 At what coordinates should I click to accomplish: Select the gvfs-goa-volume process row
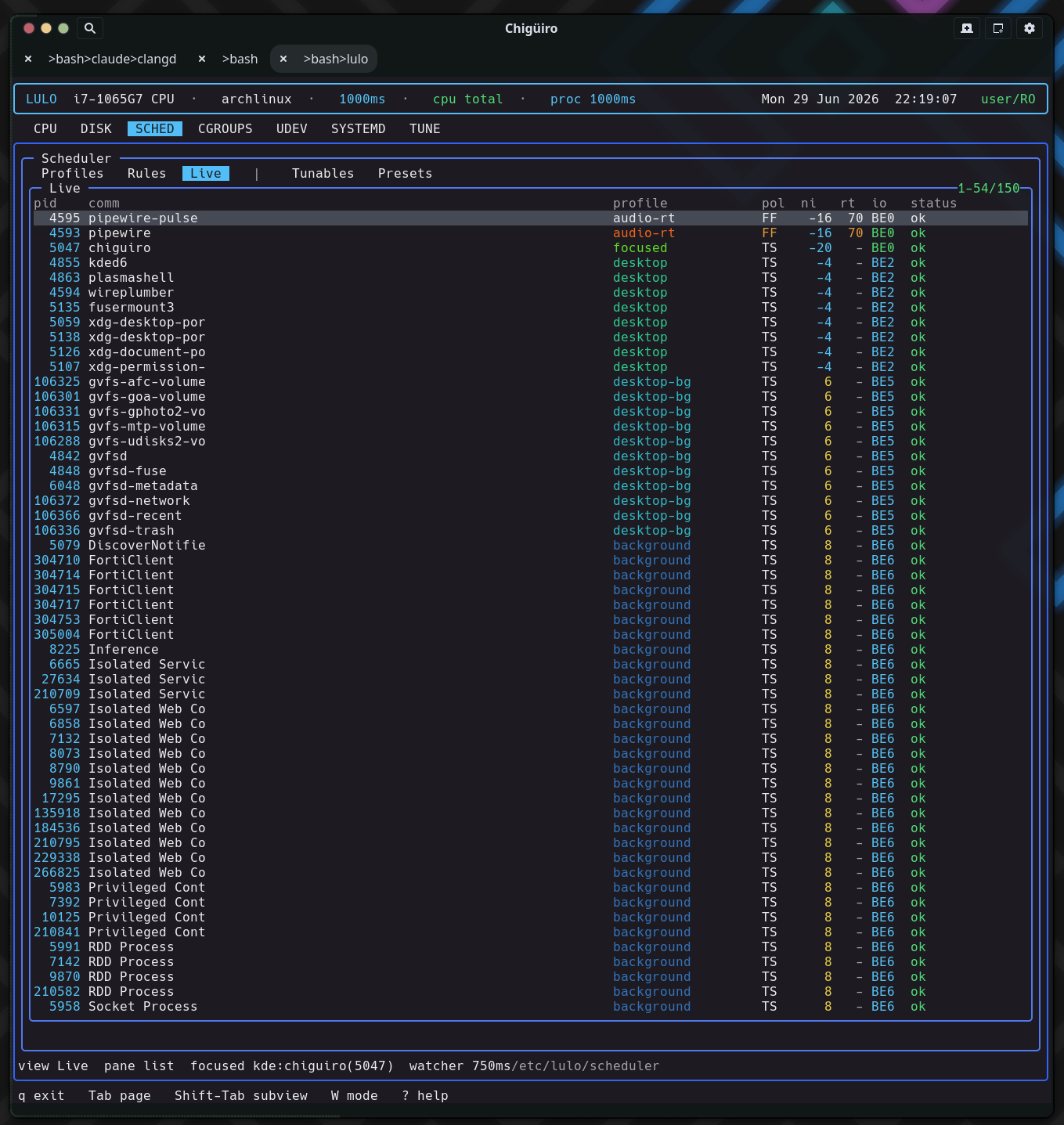(531, 396)
